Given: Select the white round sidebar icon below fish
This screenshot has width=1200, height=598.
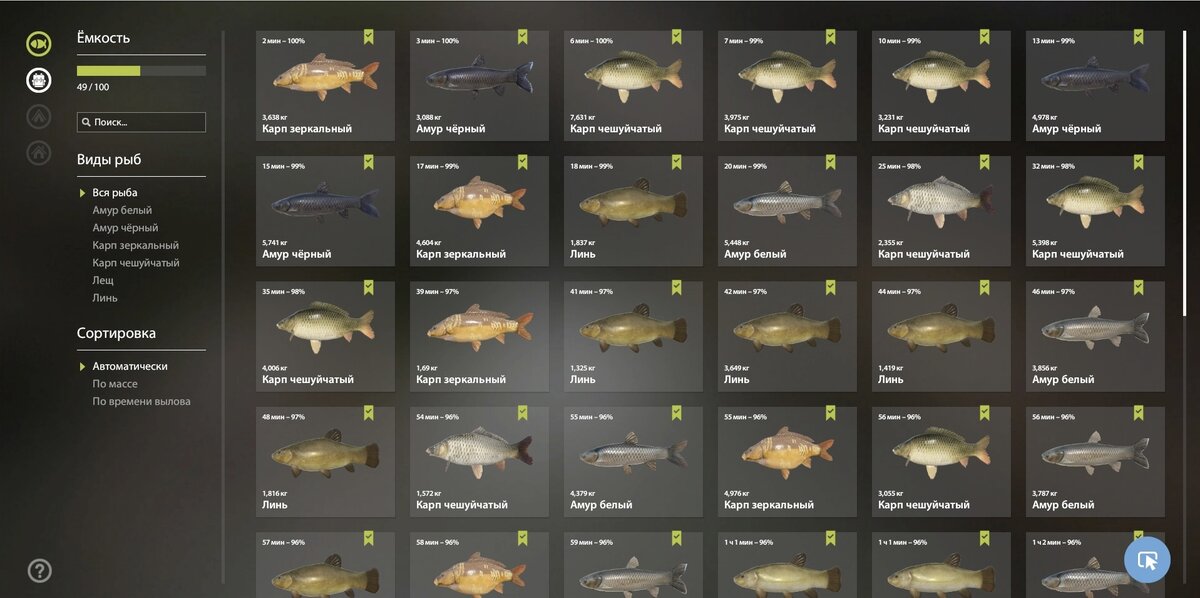Looking at the screenshot, I should [39, 80].
